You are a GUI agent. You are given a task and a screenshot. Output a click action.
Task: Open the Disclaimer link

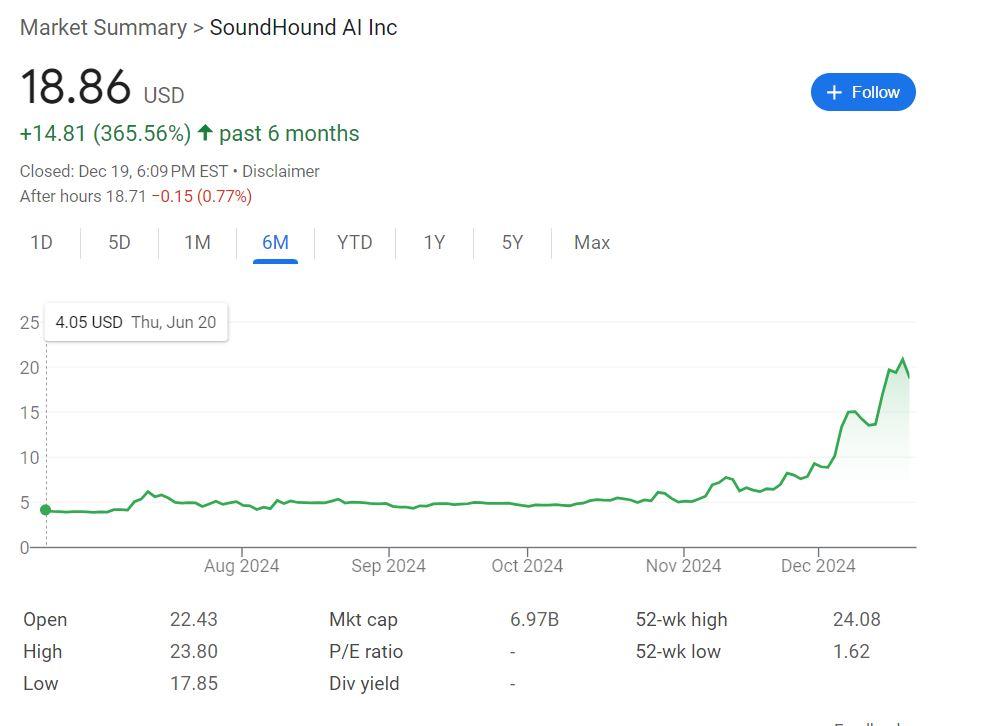point(281,171)
